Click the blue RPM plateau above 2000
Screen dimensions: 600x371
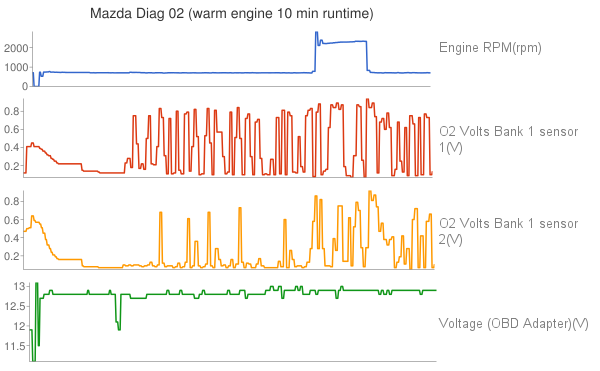[x=344, y=42]
